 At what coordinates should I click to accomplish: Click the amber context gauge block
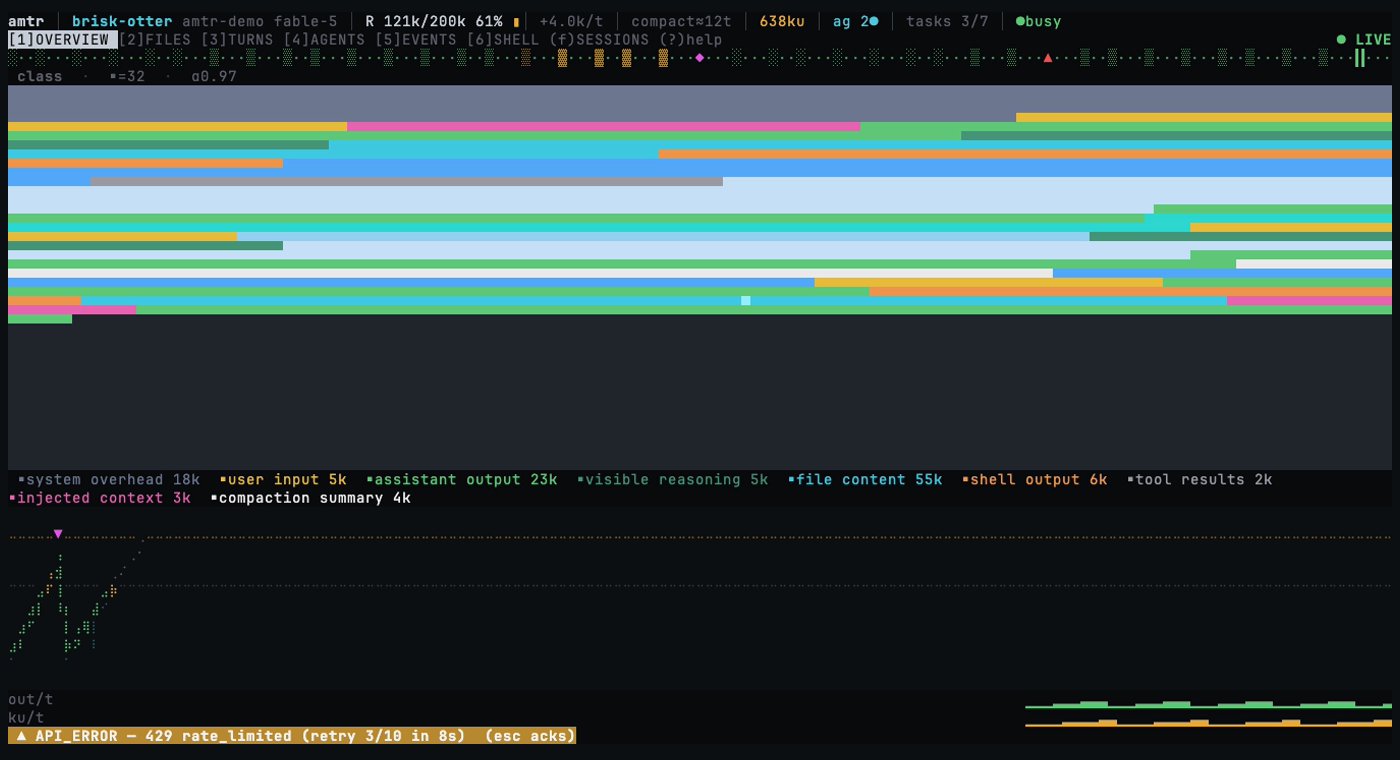coord(516,21)
